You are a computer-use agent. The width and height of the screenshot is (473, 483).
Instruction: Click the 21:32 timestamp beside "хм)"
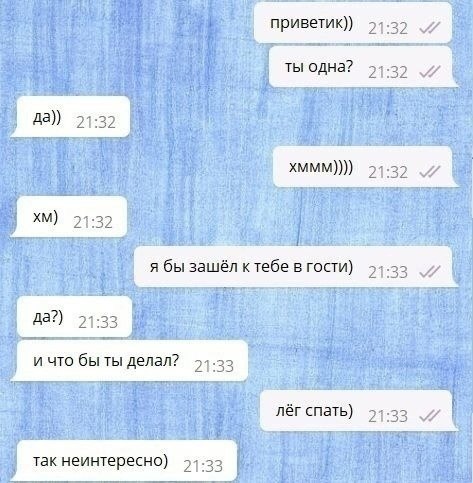click(x=93, y=222)
